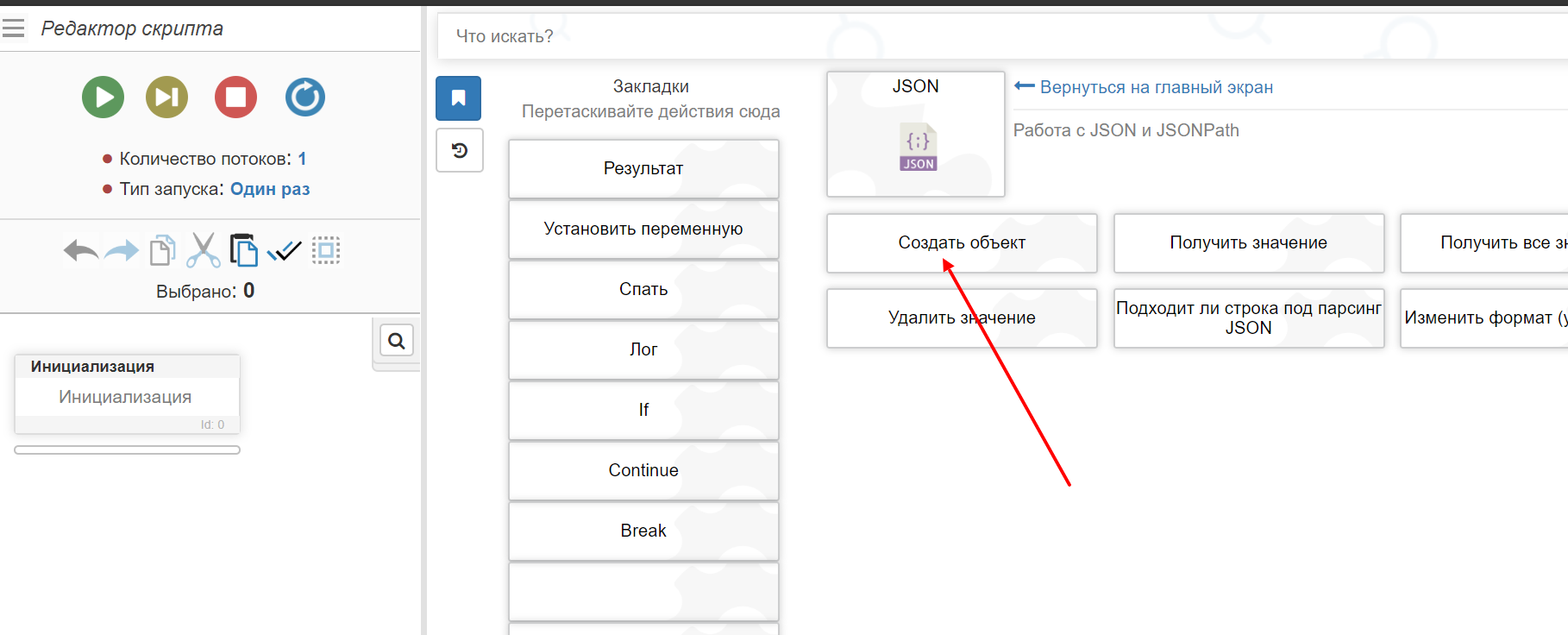Click the blue restart script icon
1568x635 pixels.
[305, 97]
